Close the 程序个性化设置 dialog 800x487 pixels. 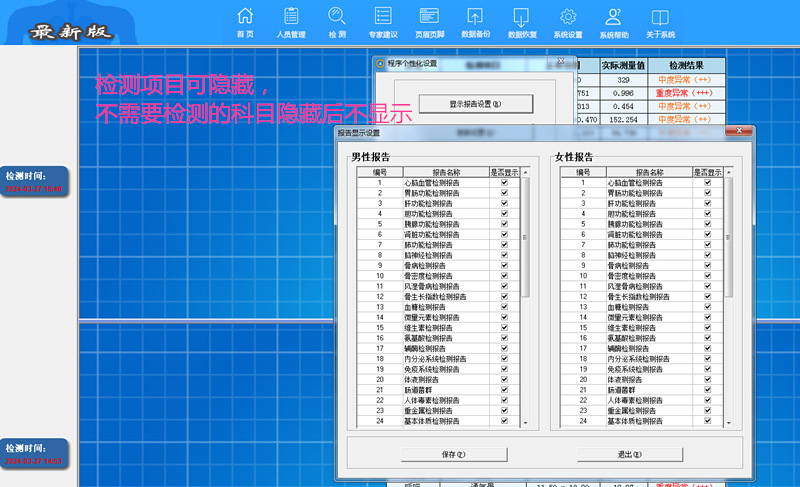(561, 61)
